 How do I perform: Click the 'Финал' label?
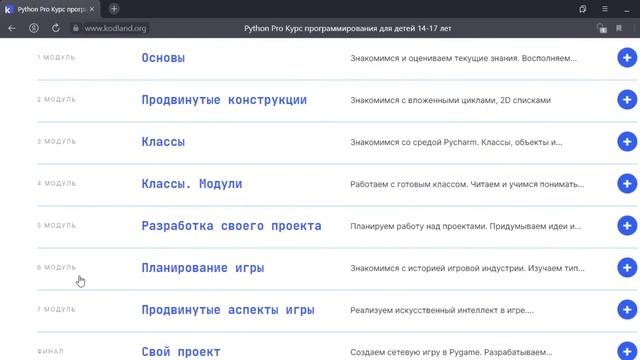(51, 351)
